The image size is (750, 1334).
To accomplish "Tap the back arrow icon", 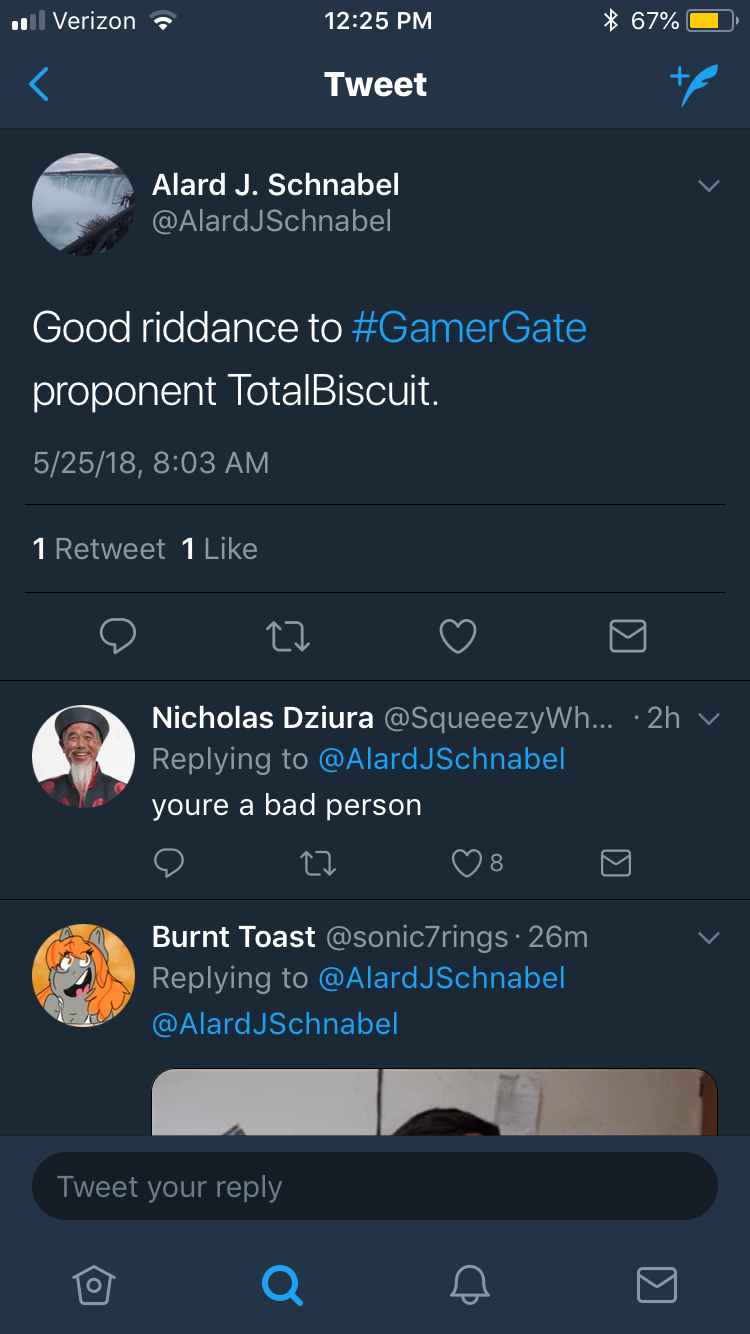I will 39,85.
